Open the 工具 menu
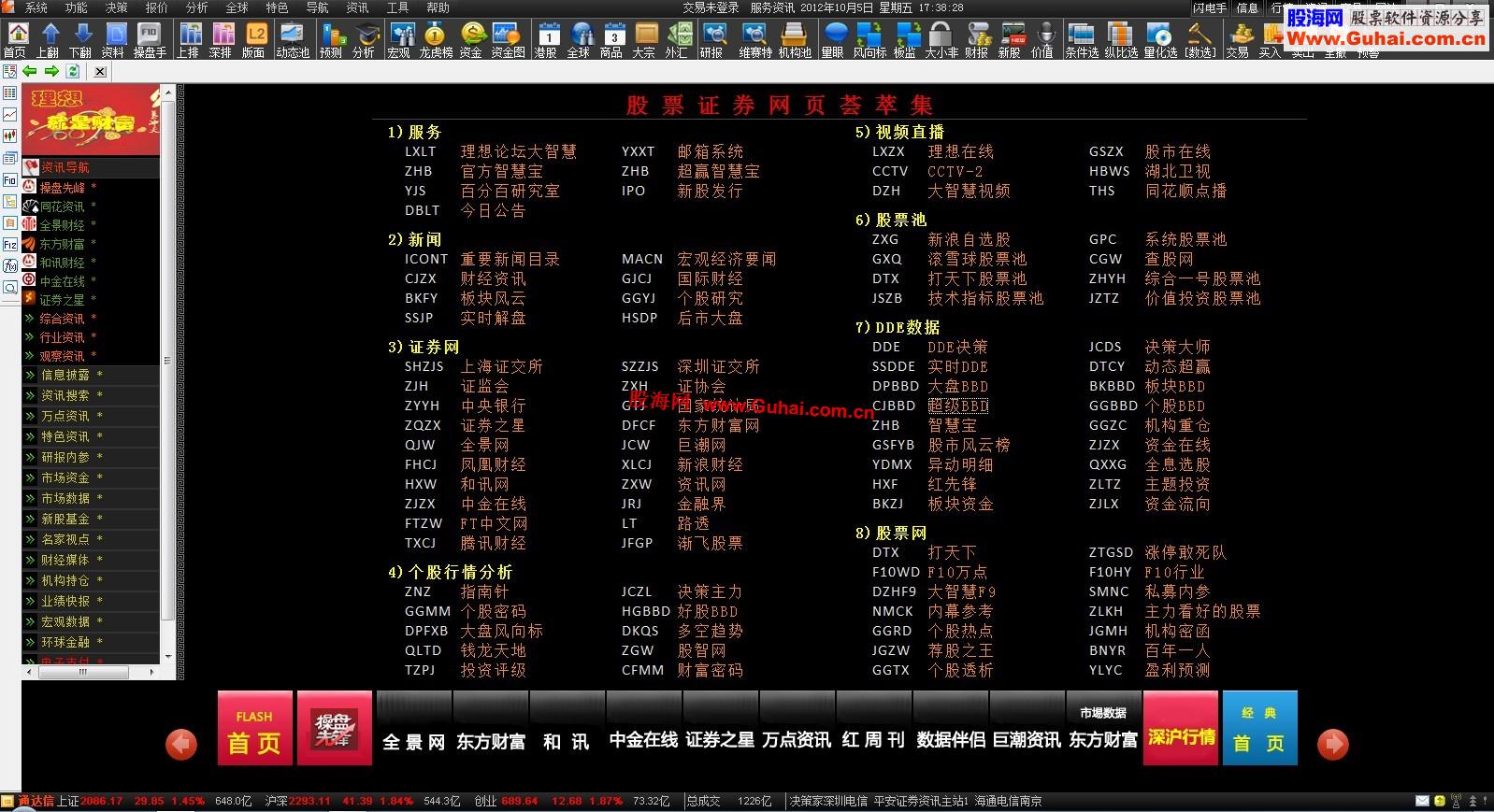This screenshot has height=812, width=1494. pyautogui.click(x=397, y=7)
